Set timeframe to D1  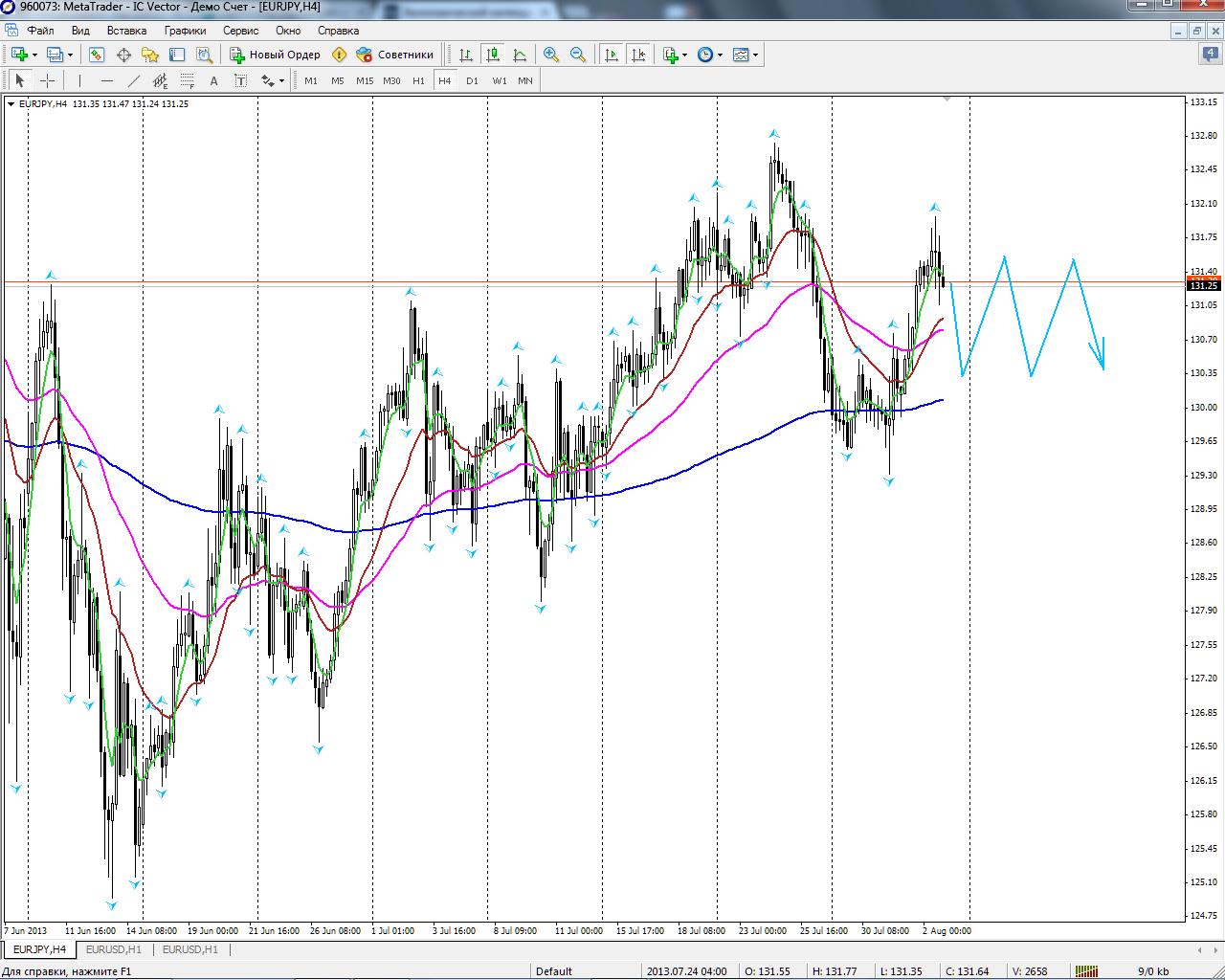point(472,81)
